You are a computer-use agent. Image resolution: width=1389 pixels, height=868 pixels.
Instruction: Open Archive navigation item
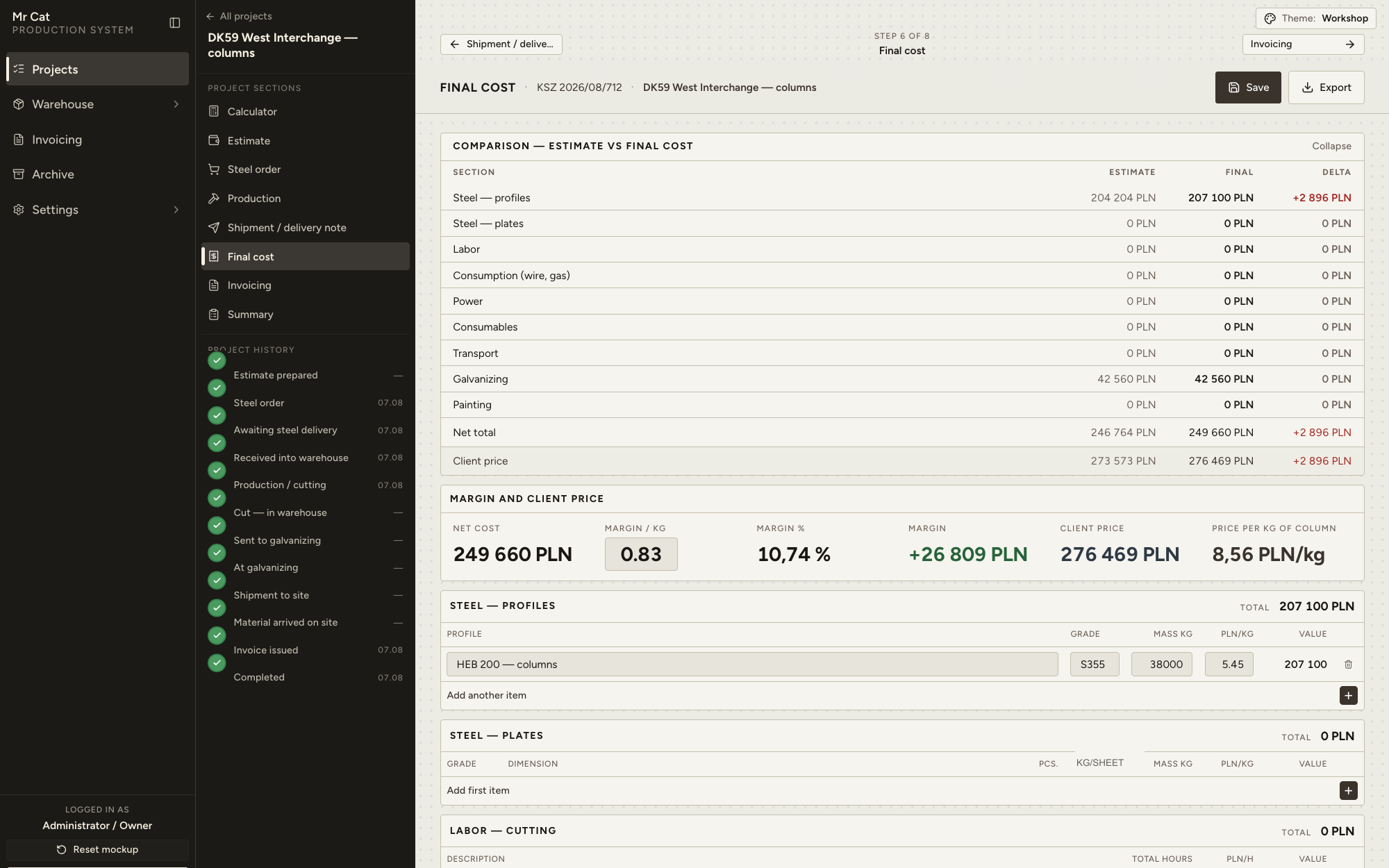[x=97, y=174]
